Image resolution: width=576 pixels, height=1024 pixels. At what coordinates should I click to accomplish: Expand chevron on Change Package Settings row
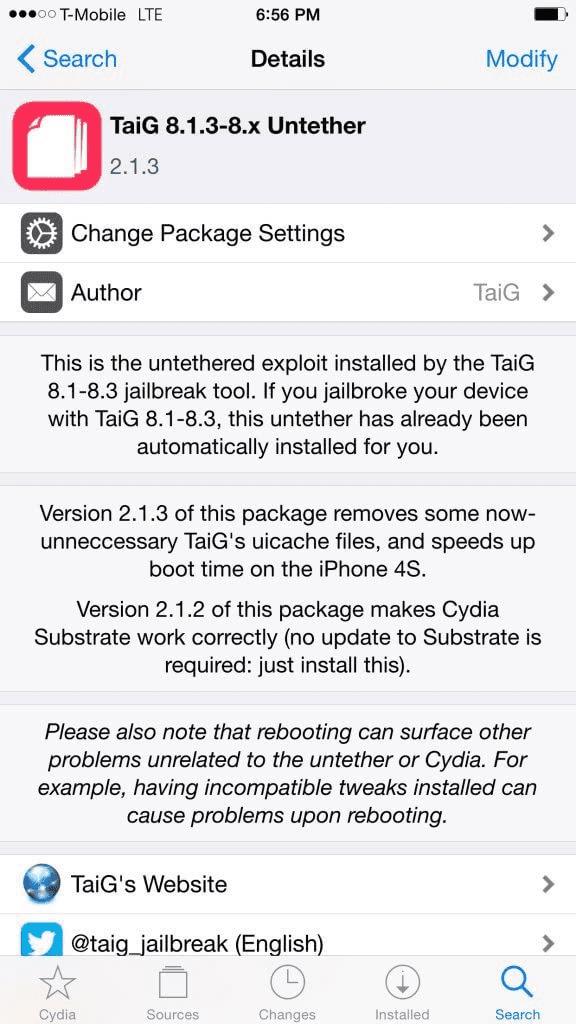click(549, 233)
